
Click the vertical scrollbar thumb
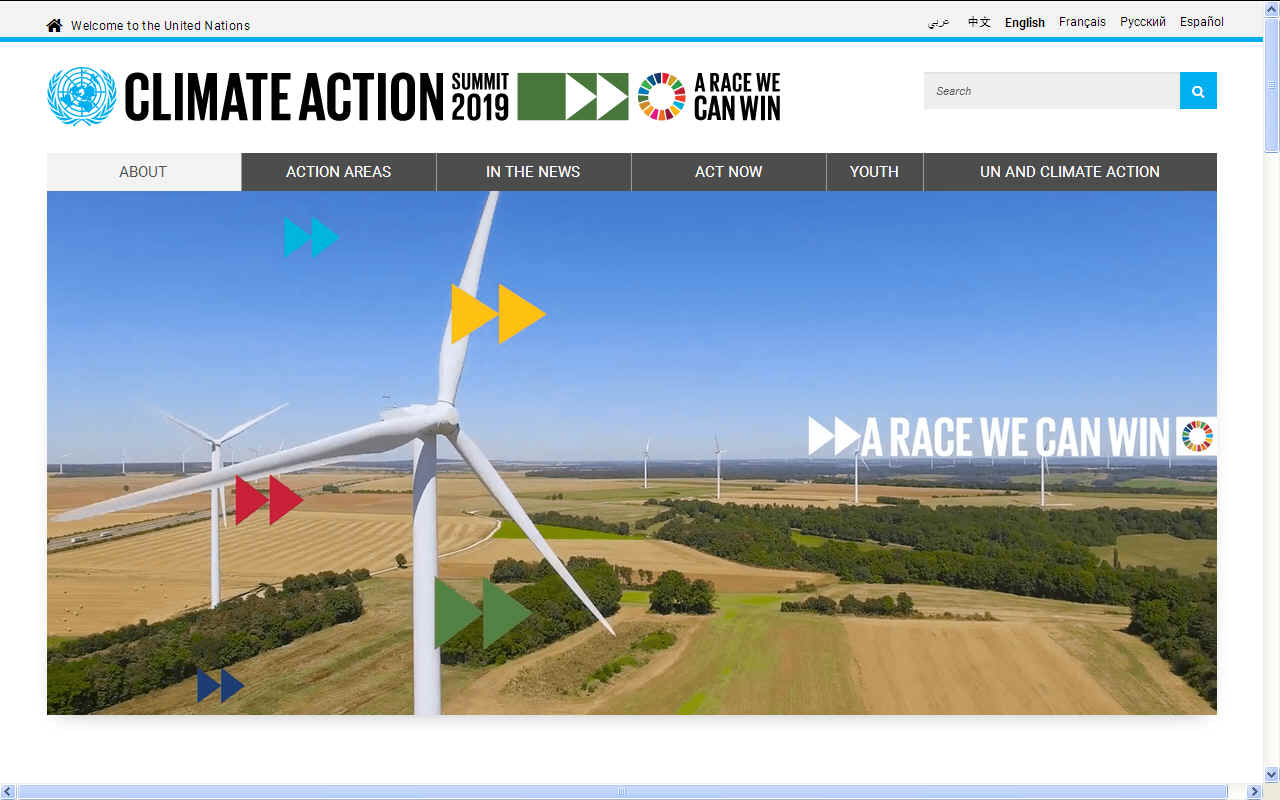click(1271, 84)
